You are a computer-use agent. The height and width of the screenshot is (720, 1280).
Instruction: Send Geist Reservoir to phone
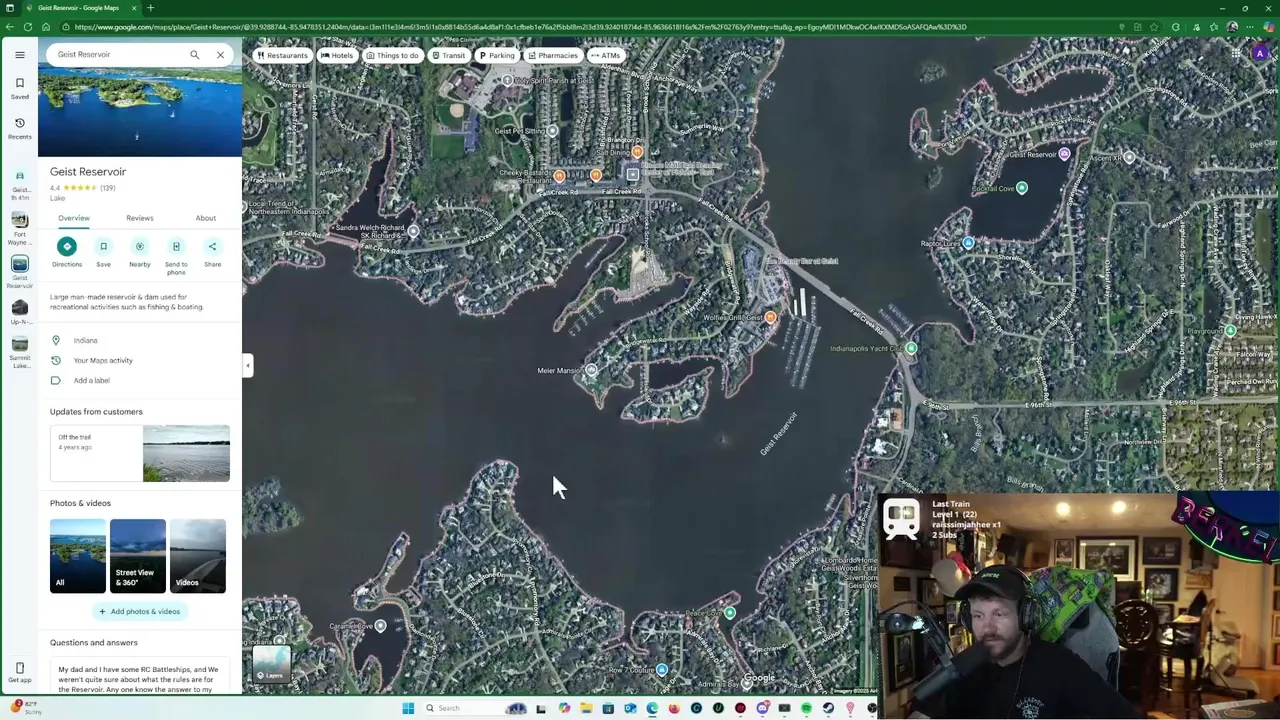(176, 255)
